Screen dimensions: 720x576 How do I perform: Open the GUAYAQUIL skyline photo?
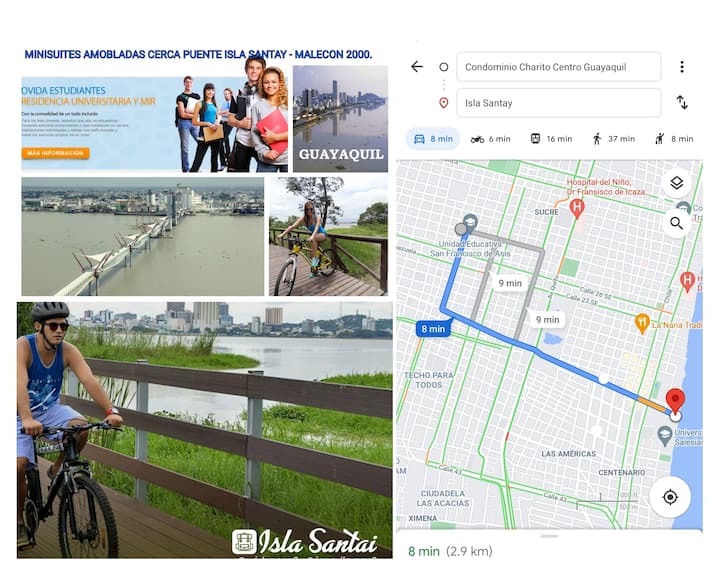[340, 119]
